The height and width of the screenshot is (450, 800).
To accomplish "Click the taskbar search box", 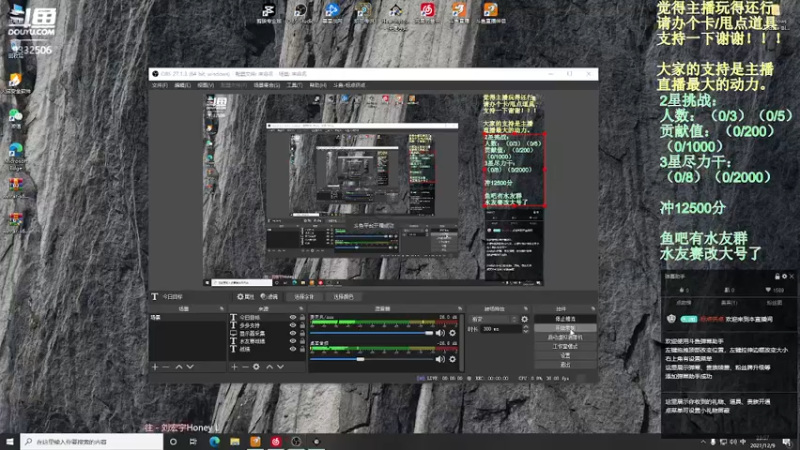I will click(92, 441).
